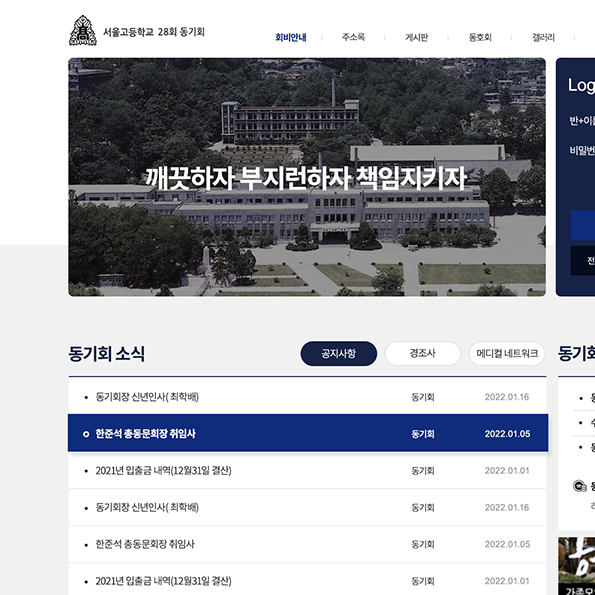This screenshot has height=595, width=595.
Task: Switch to the 경조사 tab
Action: [423, 354]
